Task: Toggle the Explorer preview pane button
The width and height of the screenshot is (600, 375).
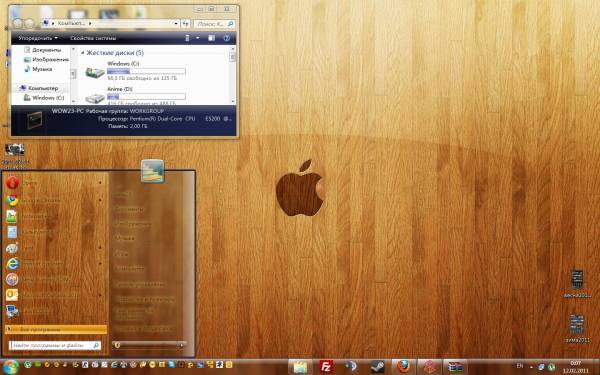Action: tap(211, 38)
